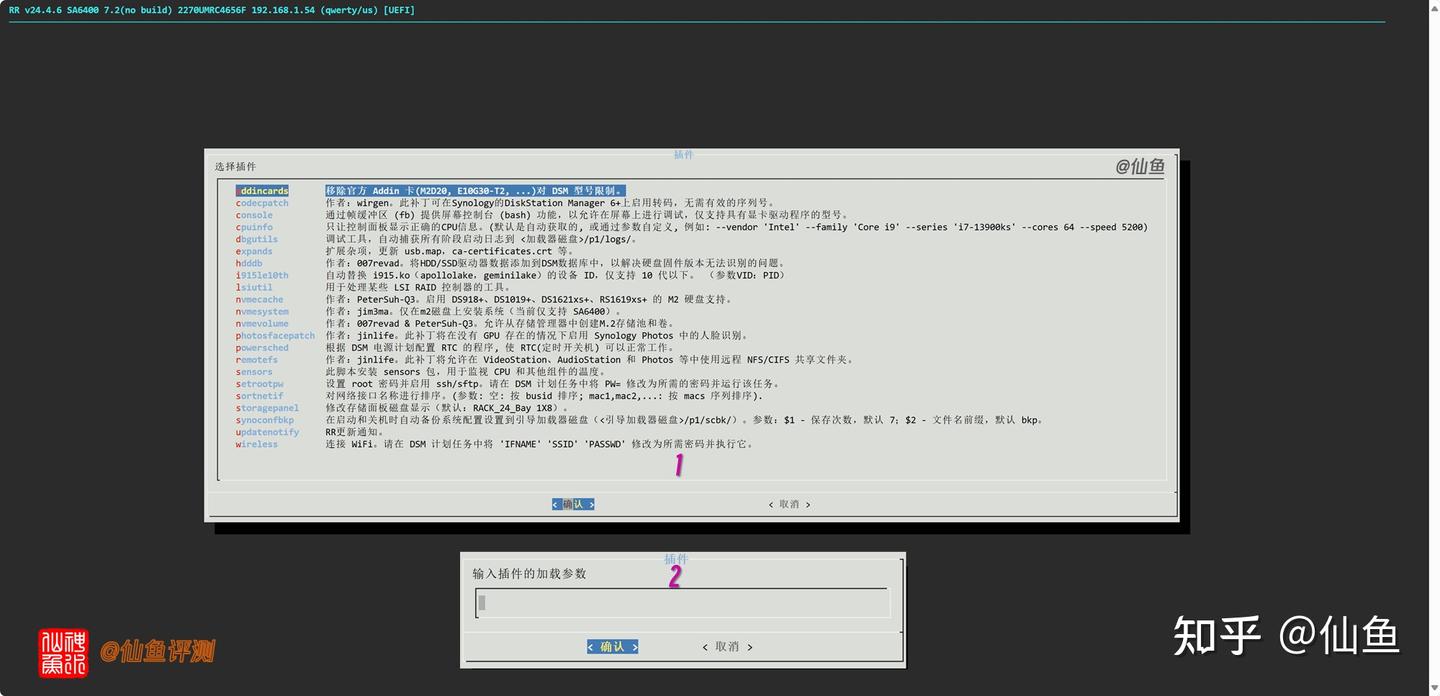The image size is (1440, 696).
Task: Pick the synoconfbkp plugin row
Action: click(x=640, y=420)
